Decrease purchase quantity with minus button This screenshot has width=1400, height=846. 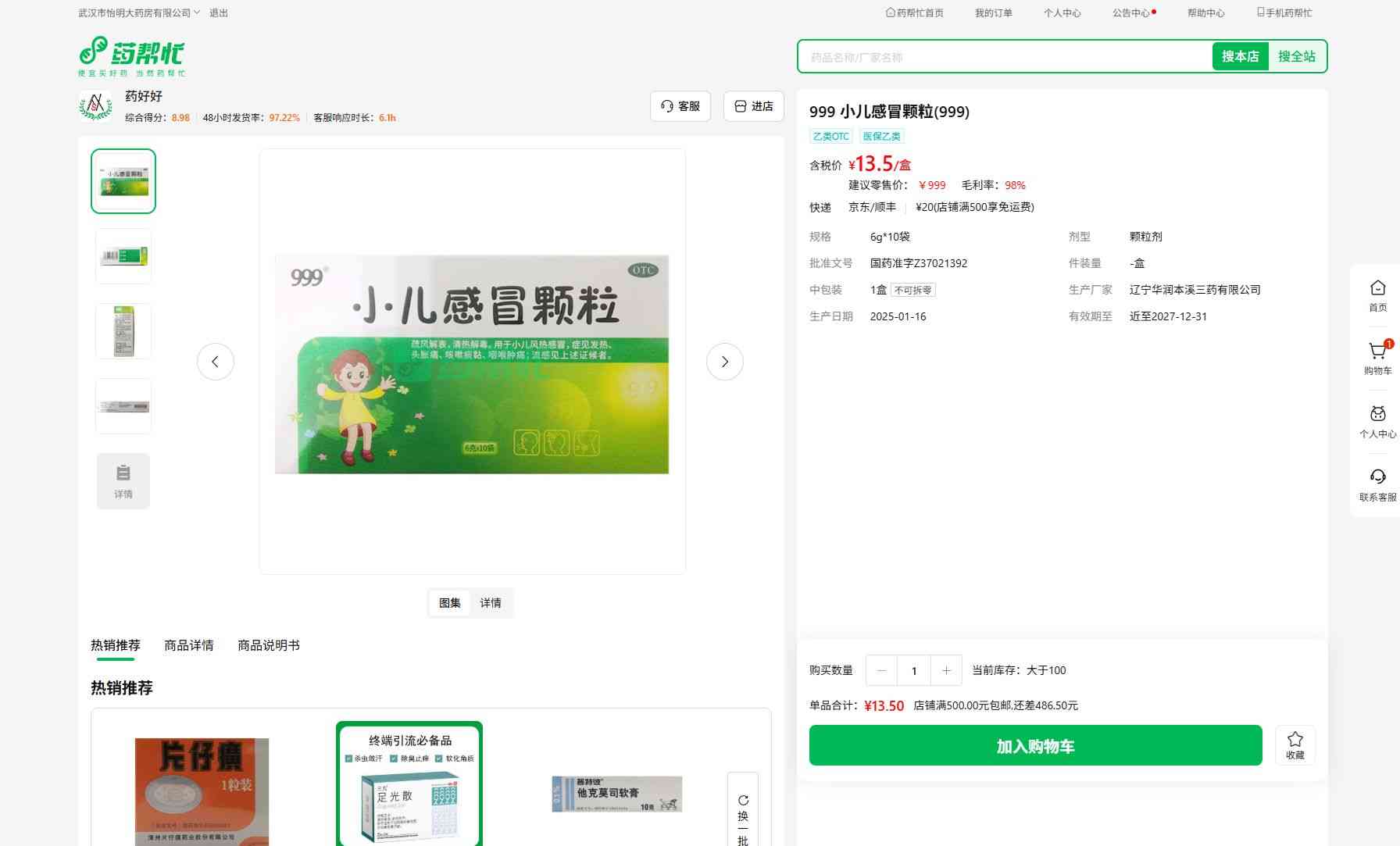(881, 670)
